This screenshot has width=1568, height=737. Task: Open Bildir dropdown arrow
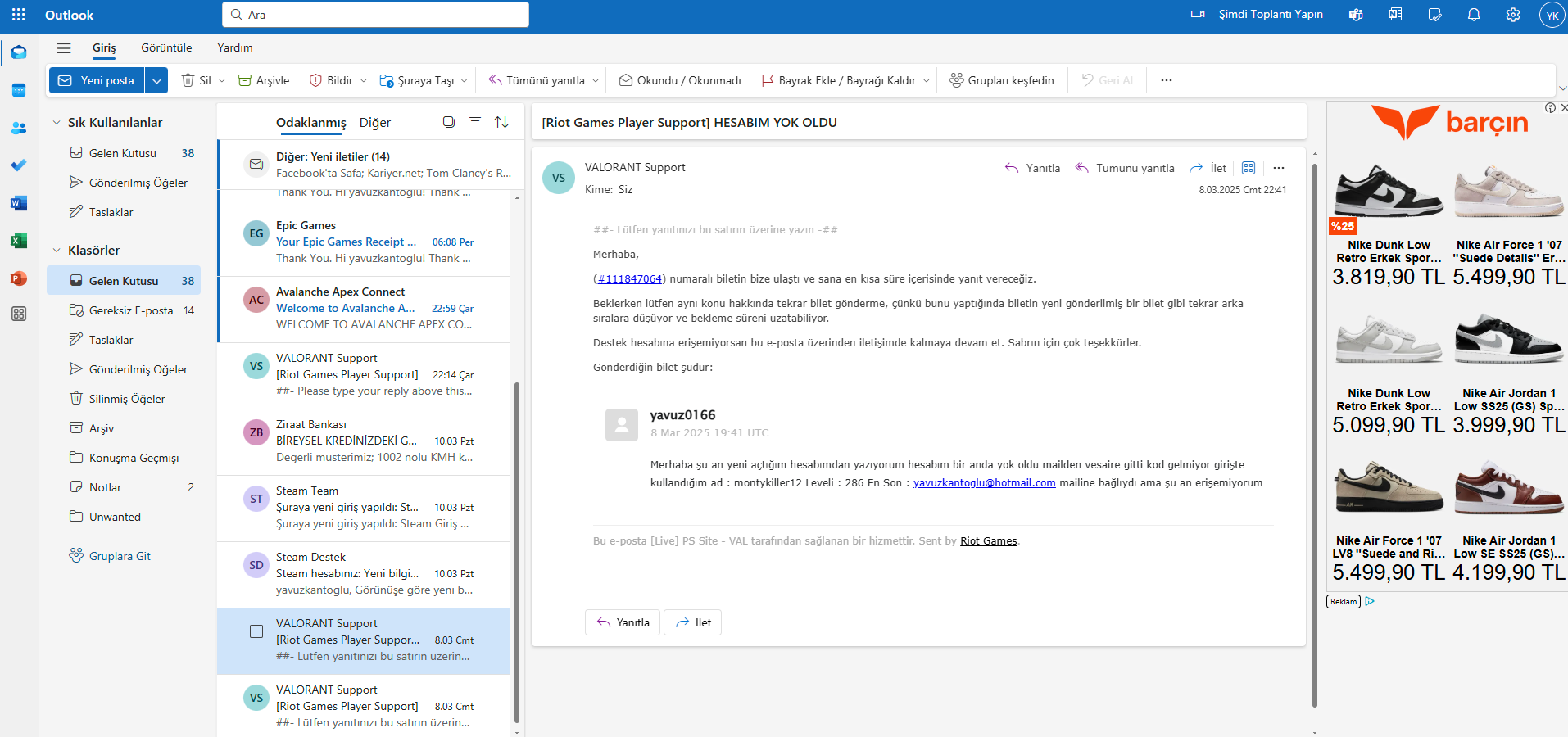pyautogui.click(x=364, y=80)
